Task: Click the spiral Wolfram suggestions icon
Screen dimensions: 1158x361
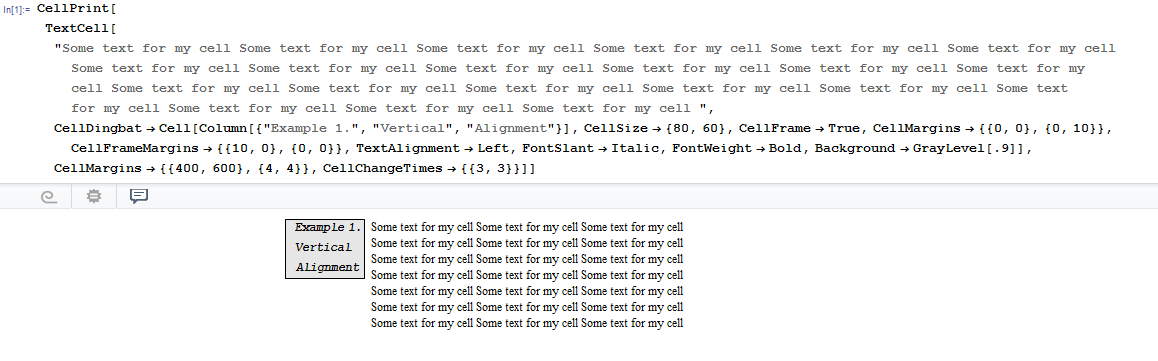Action: (49, 196)
